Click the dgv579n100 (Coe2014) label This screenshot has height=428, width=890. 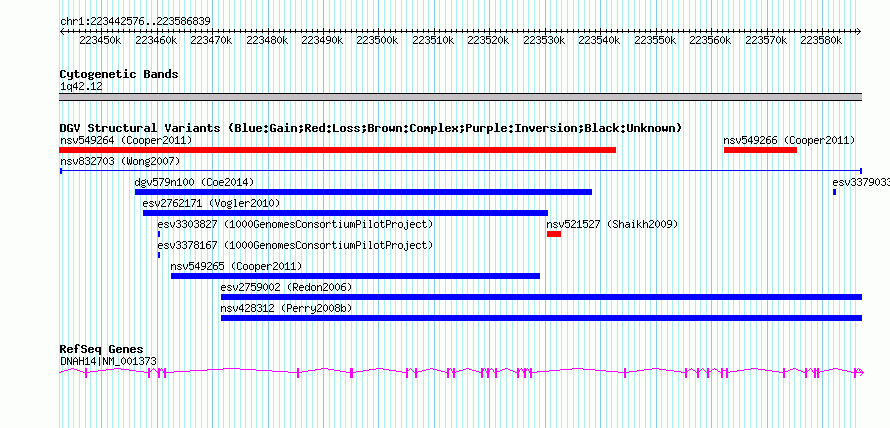(x=194, y=182)
